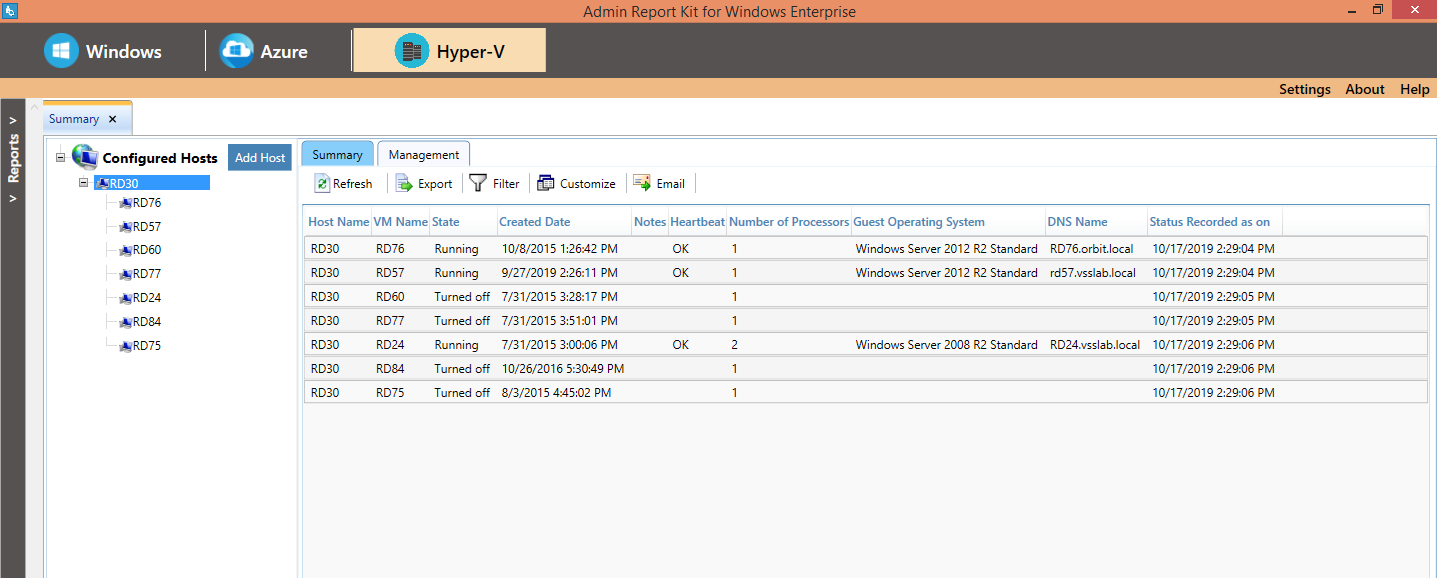Click the Add Host button
Screen dimensions: 1437x578
(260, 157)
